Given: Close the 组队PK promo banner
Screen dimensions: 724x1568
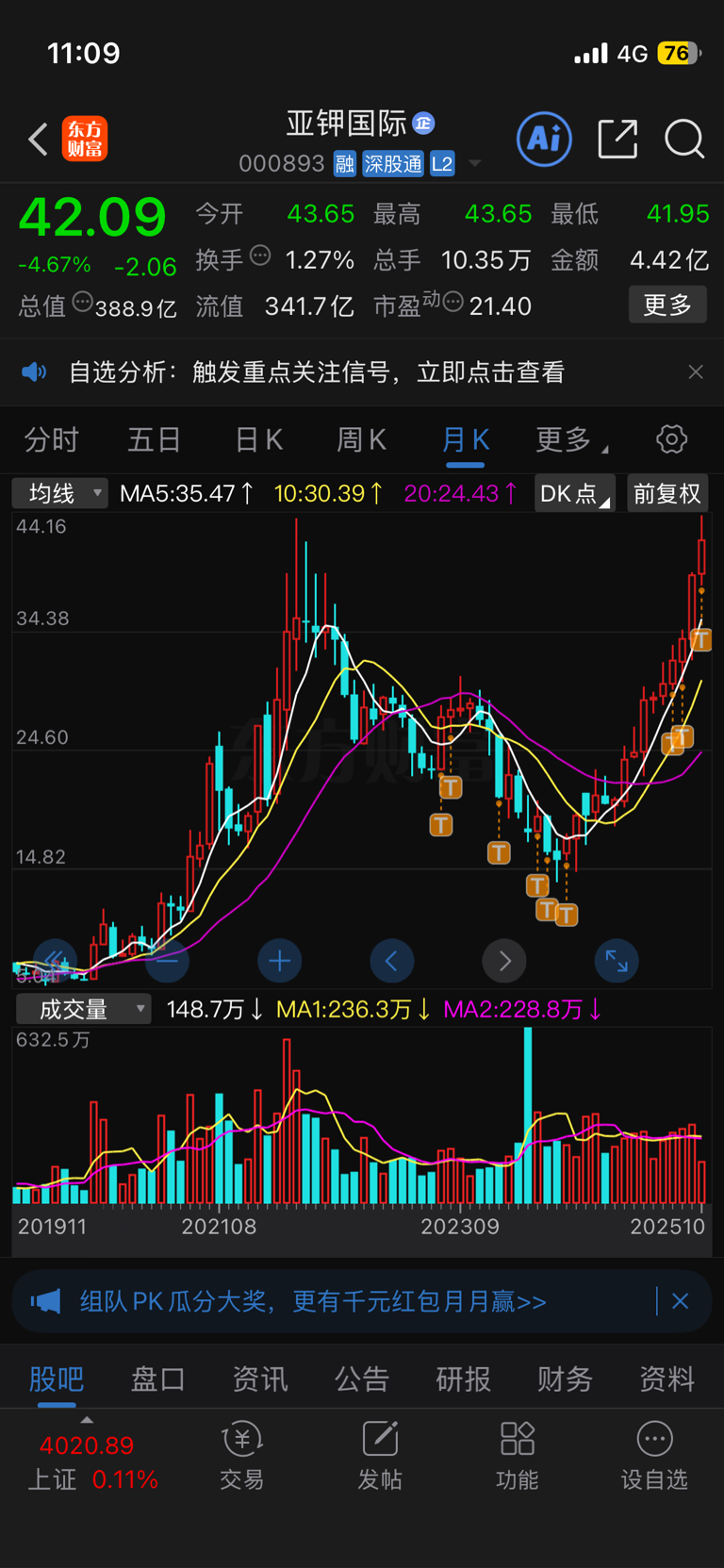Looking at the screenshot, I should 681,1302.
